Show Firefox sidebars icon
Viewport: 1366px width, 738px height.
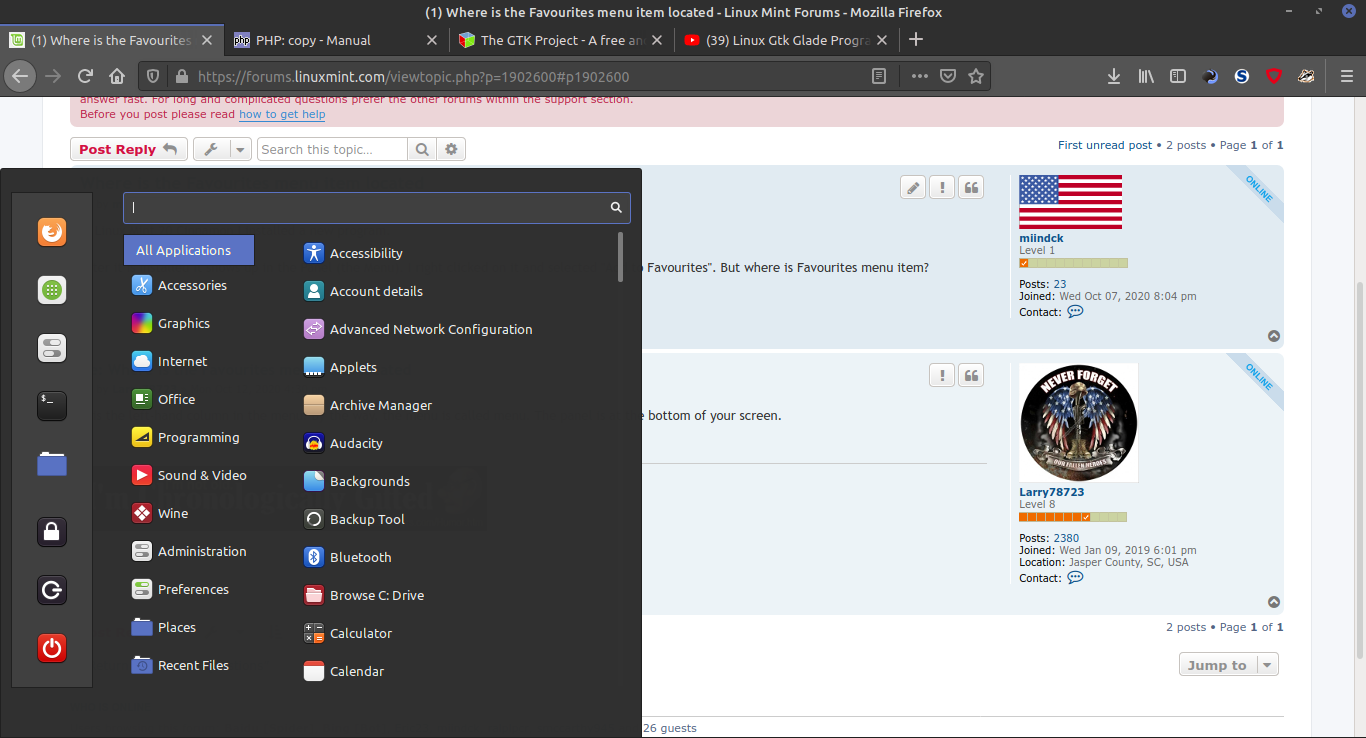(x=1178, y=76)
